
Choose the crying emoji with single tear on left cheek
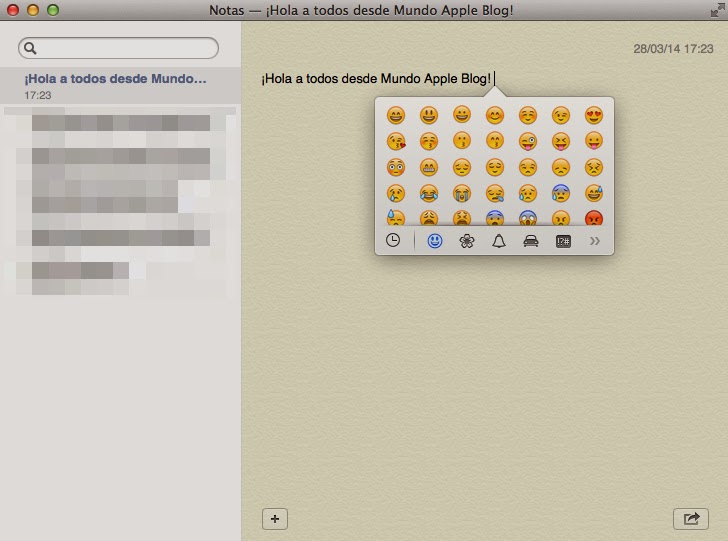396,193
